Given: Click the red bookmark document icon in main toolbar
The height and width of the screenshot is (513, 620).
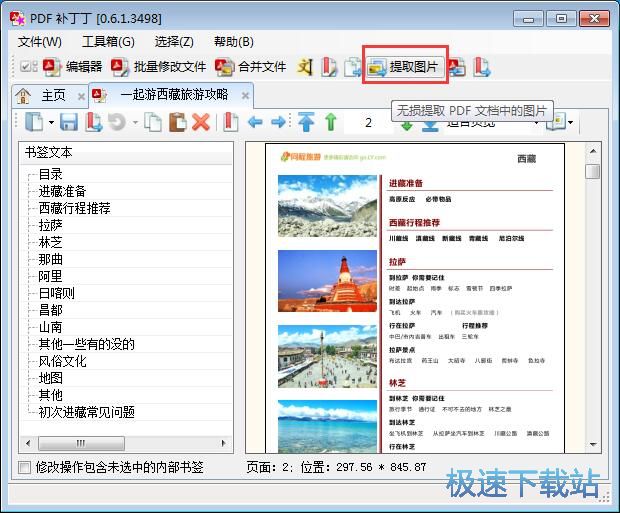Looking at the screenshot, I should tap(329, 67).
